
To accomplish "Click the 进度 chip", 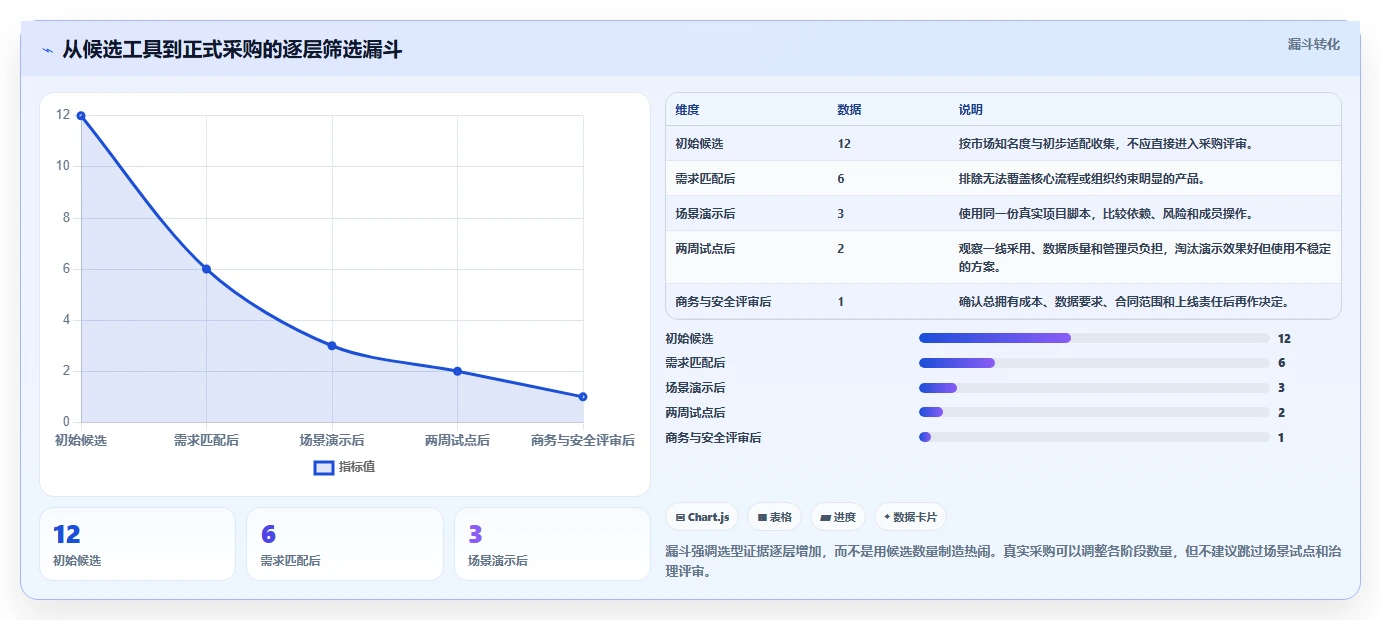I will pyautogui.click(x=838, y=517).
